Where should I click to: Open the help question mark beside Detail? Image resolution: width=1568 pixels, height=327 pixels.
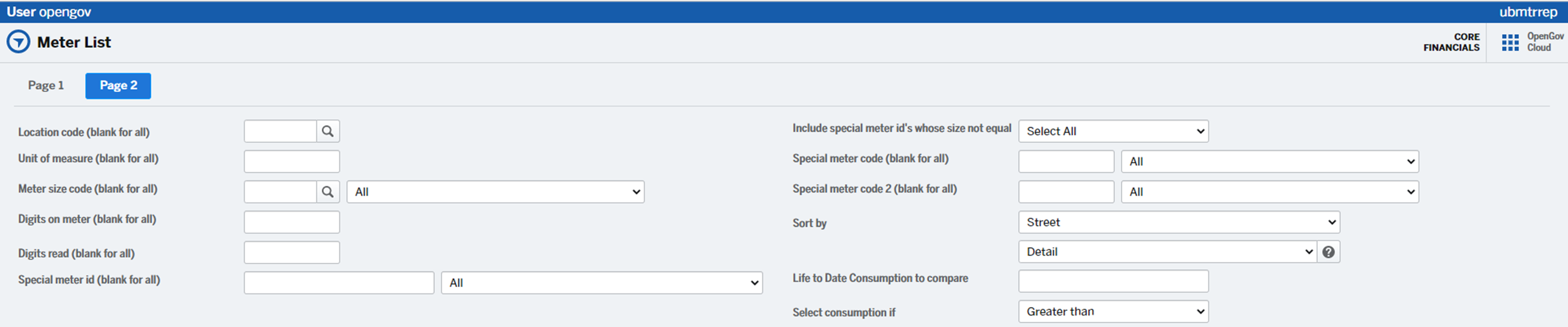pyautogui.click(x=1328, y=251)
